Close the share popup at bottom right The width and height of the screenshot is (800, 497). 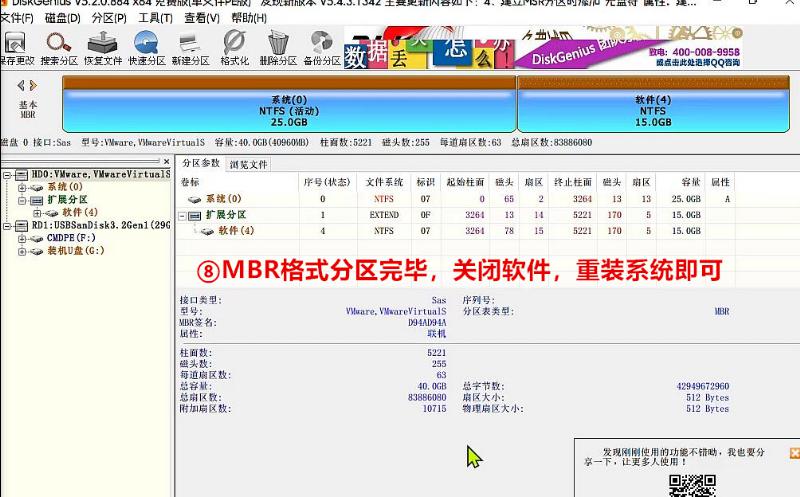(793, 454)
